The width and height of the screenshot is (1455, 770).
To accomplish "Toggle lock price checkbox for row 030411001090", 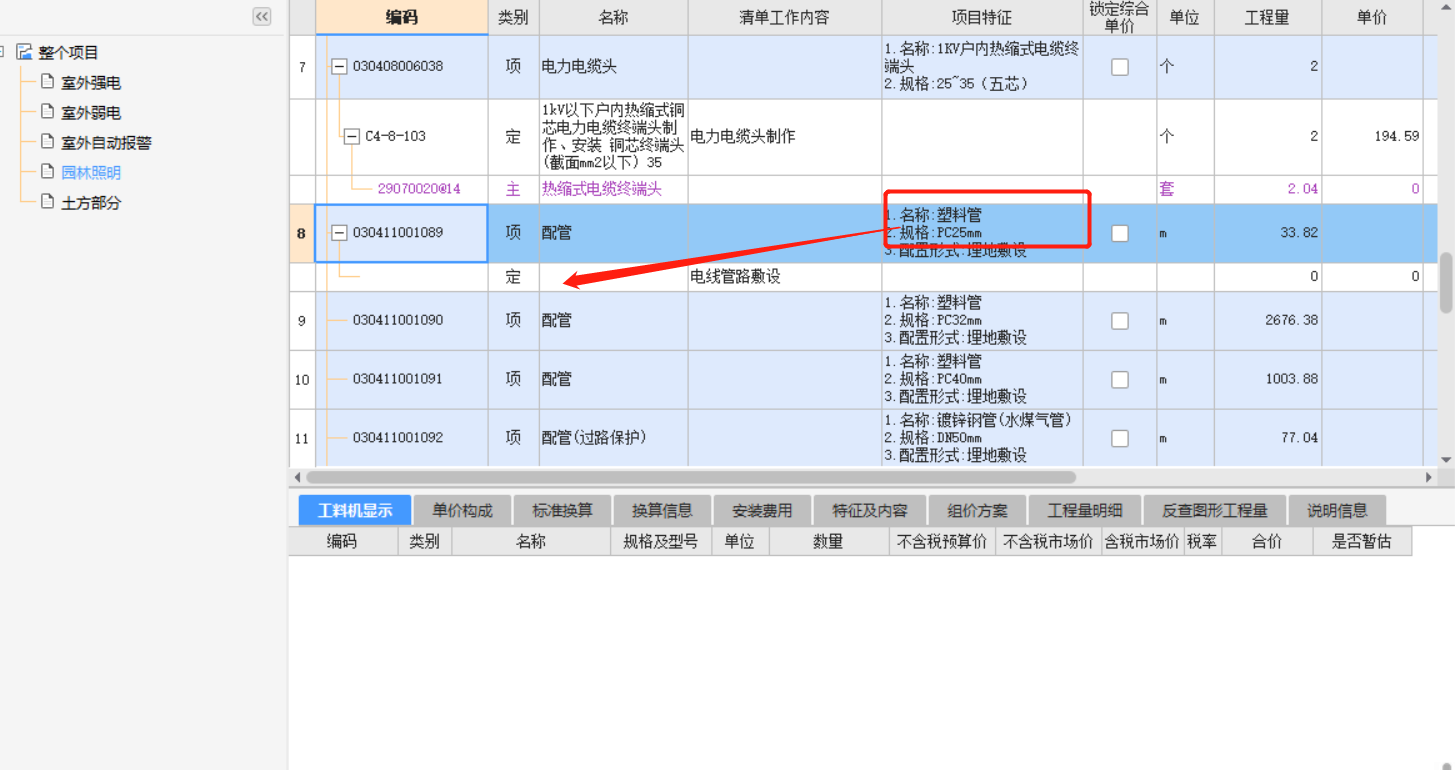I will [1120, 321].
